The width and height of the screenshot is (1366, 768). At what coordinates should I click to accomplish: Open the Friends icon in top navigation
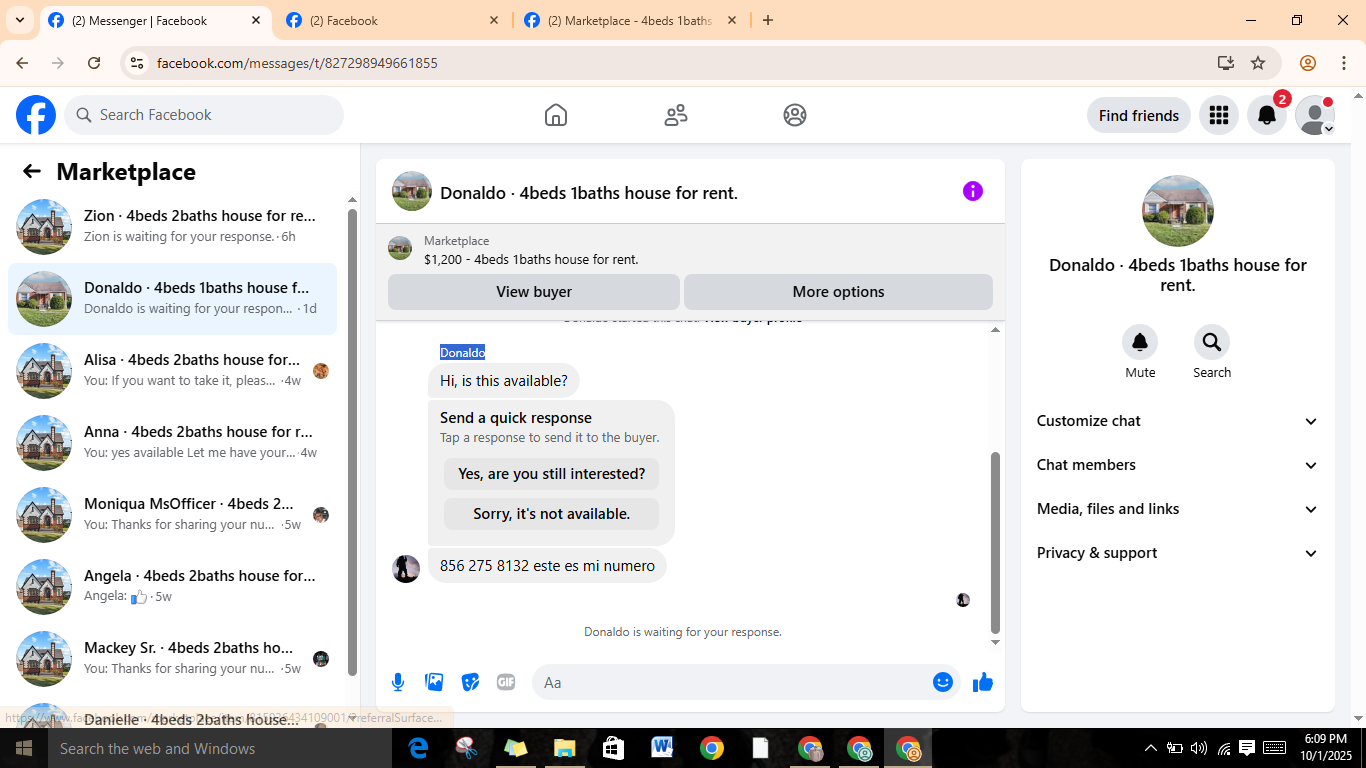click(676, 115)
